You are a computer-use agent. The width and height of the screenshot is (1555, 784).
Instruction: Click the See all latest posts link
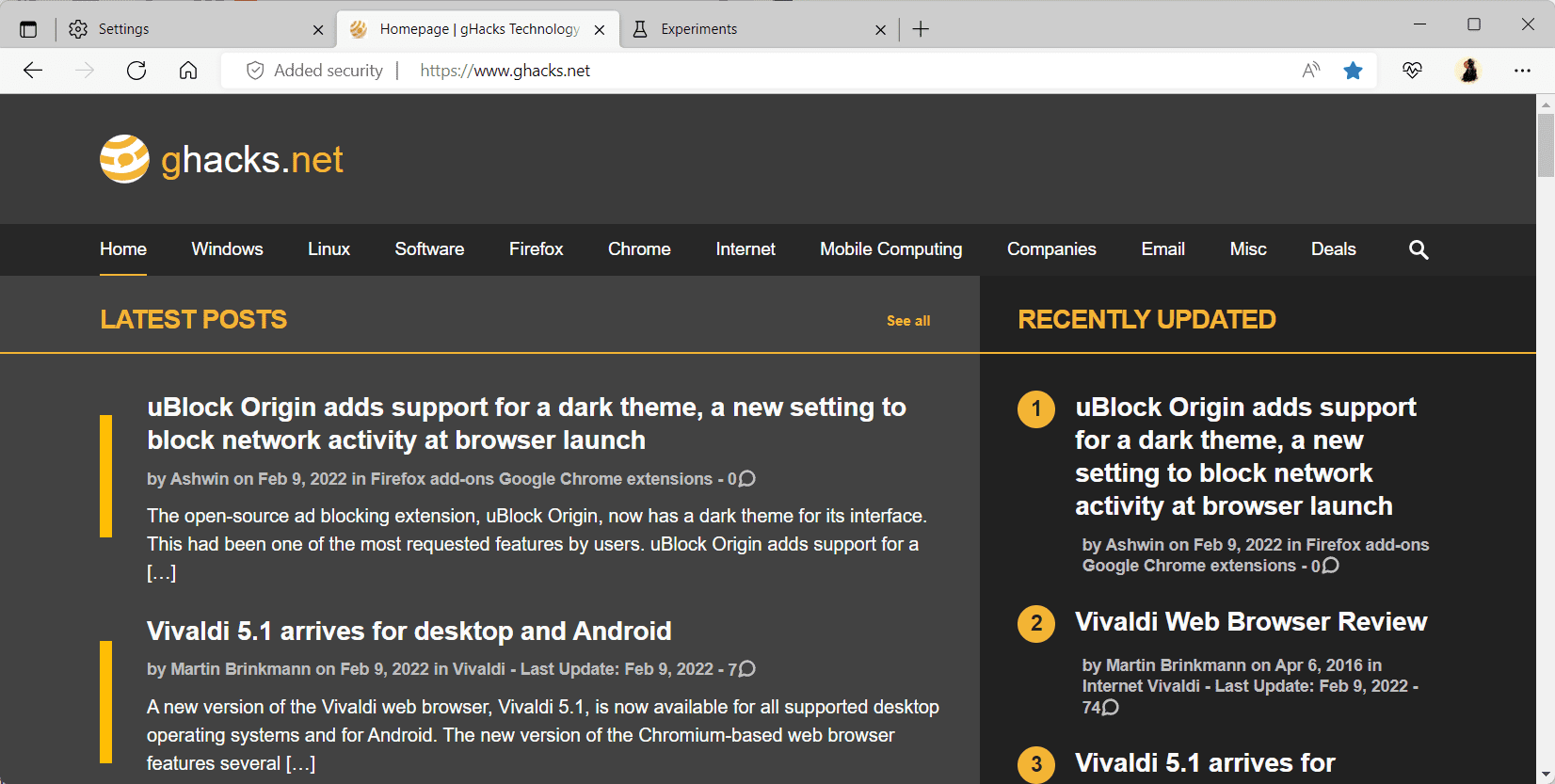coord(907,321)
